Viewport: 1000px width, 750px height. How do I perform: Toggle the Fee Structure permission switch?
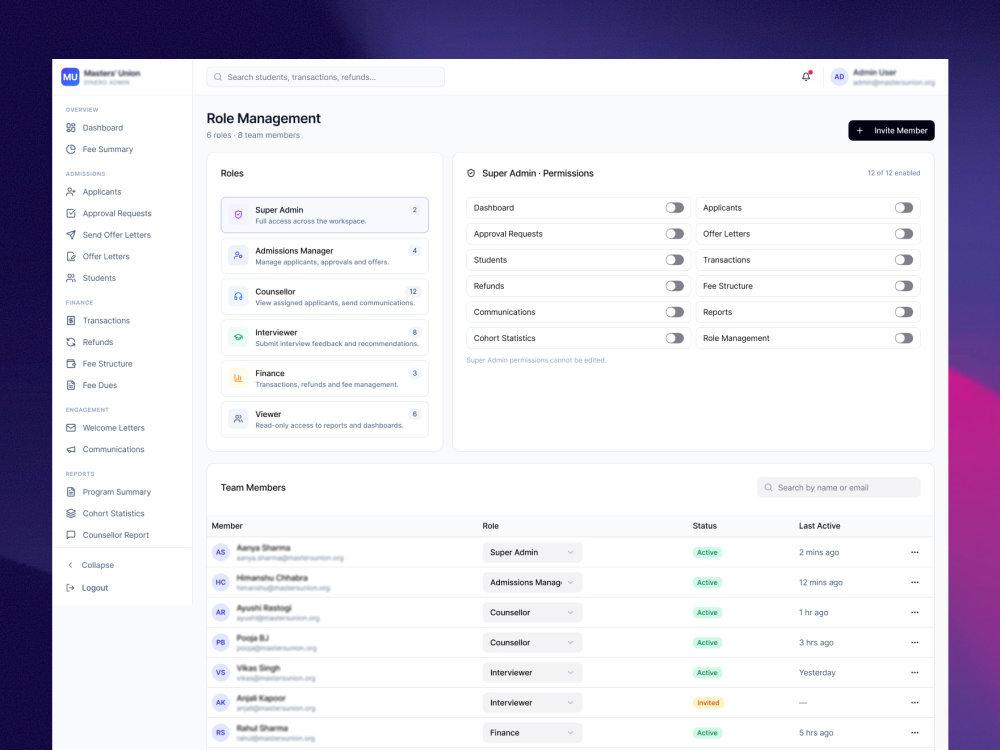[x=904, y=286]
